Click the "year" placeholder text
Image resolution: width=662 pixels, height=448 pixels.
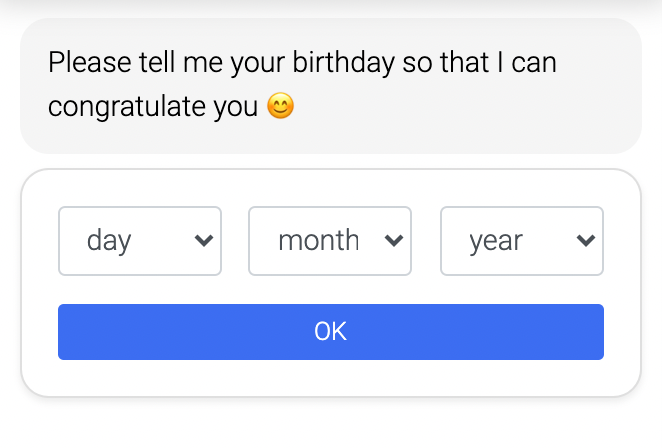pyautogui.click(x=496, y=241)
